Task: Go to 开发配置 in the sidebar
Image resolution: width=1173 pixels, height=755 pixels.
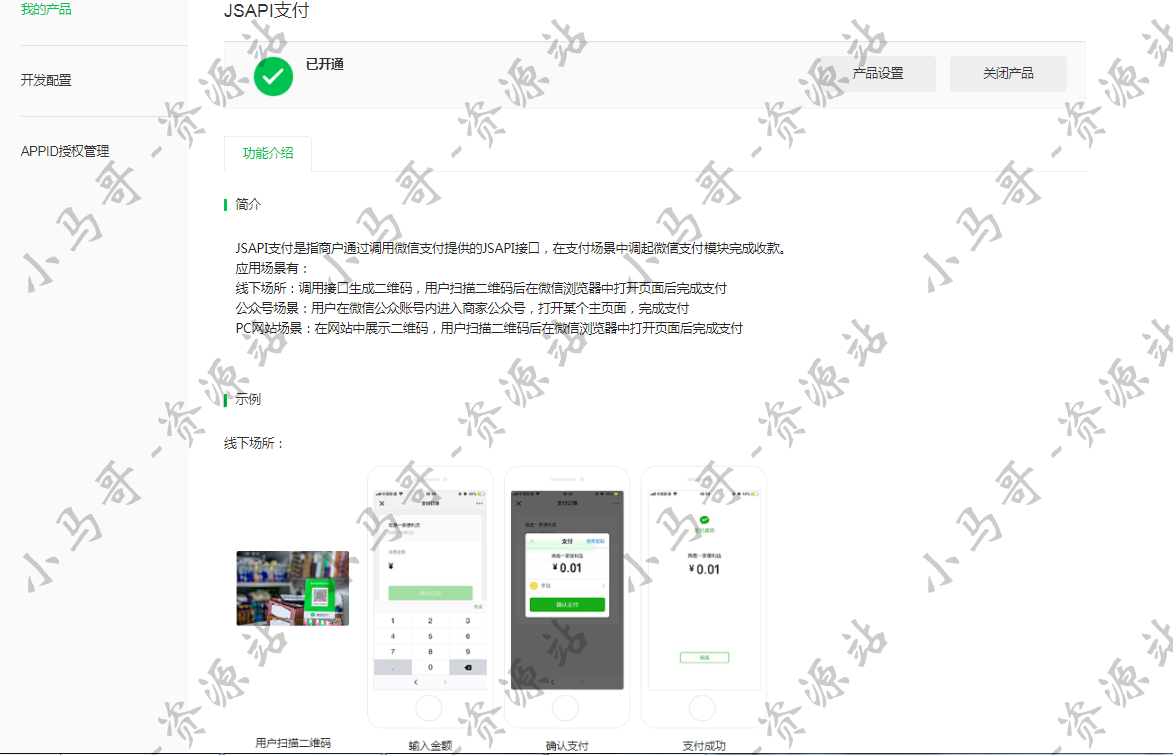Action: point(46,80)
